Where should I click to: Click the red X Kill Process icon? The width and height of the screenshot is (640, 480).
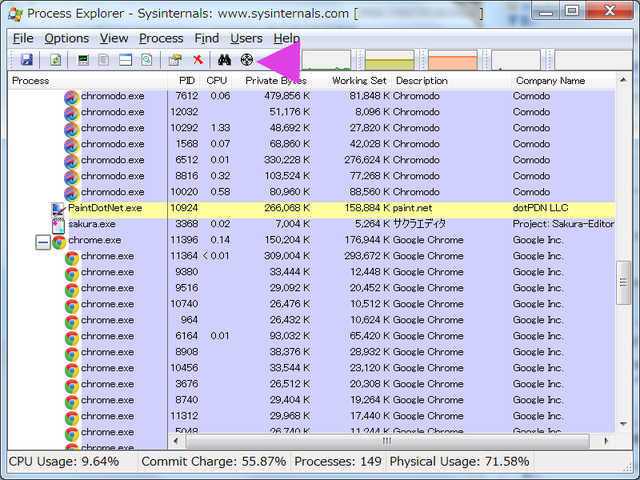(x=198, y=60)
